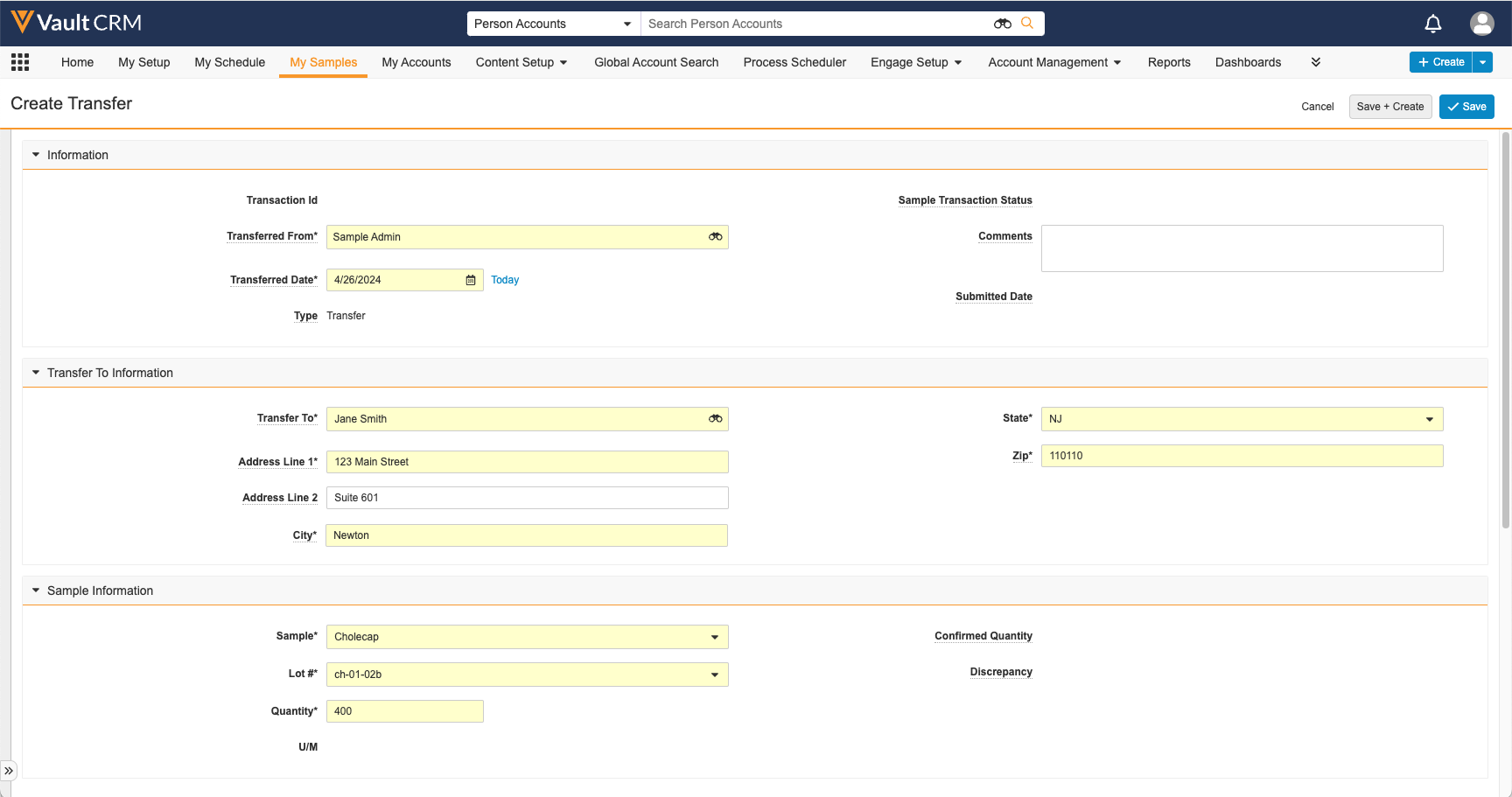Open the app launcher grid icon
The image size is (1512, 797).
(20, 62)
